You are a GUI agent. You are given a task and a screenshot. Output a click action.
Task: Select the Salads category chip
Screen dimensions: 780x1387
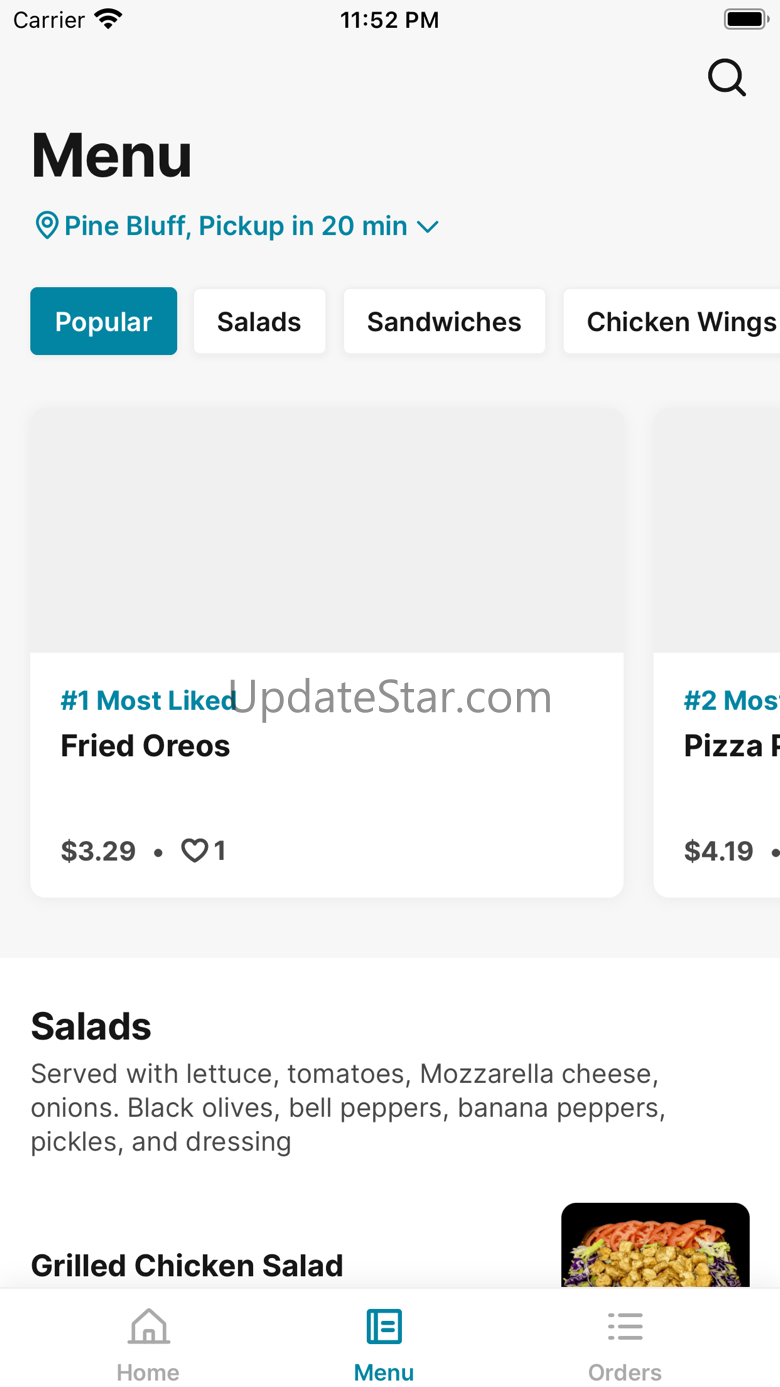point(259,321)
